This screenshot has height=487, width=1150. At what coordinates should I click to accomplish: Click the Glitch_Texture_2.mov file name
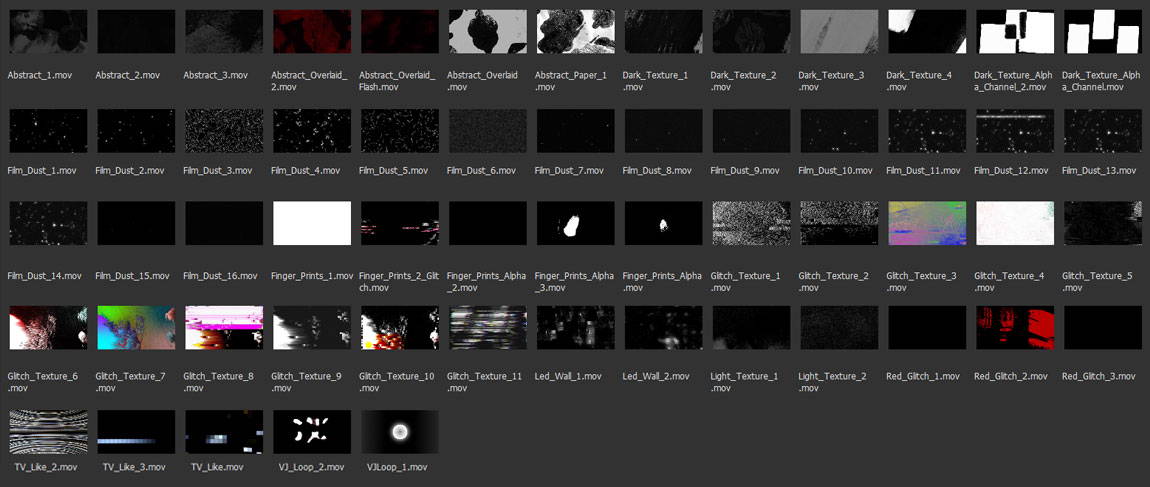[834, 282]
